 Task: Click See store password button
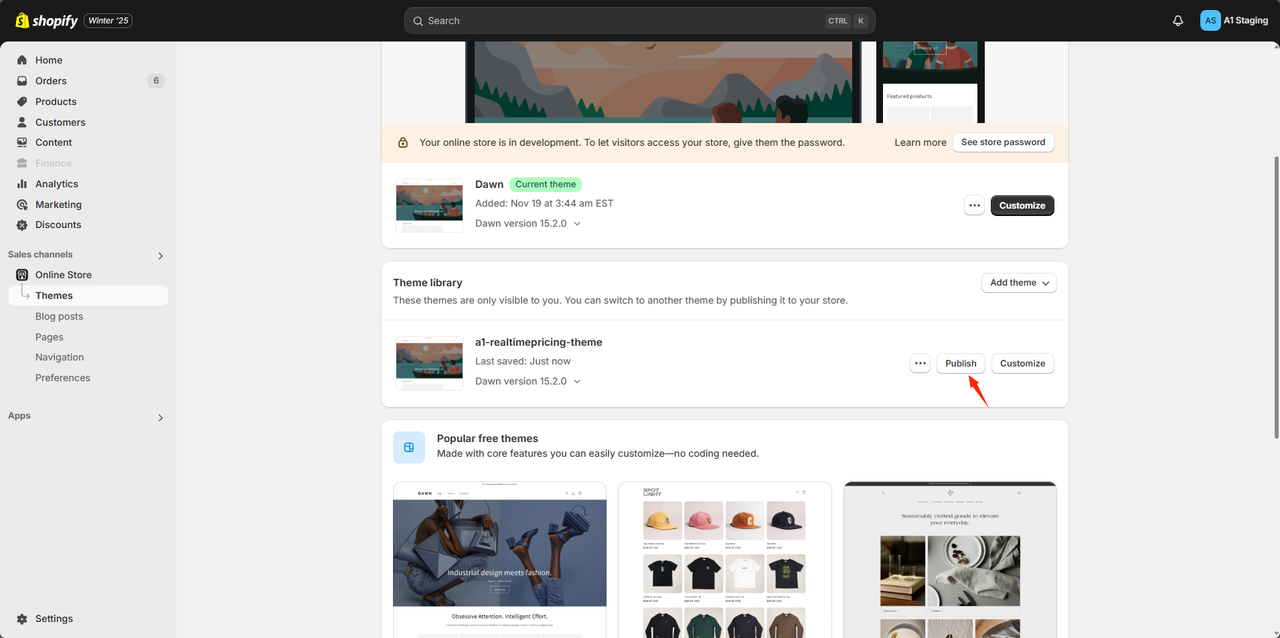(x=1003, y=142)
